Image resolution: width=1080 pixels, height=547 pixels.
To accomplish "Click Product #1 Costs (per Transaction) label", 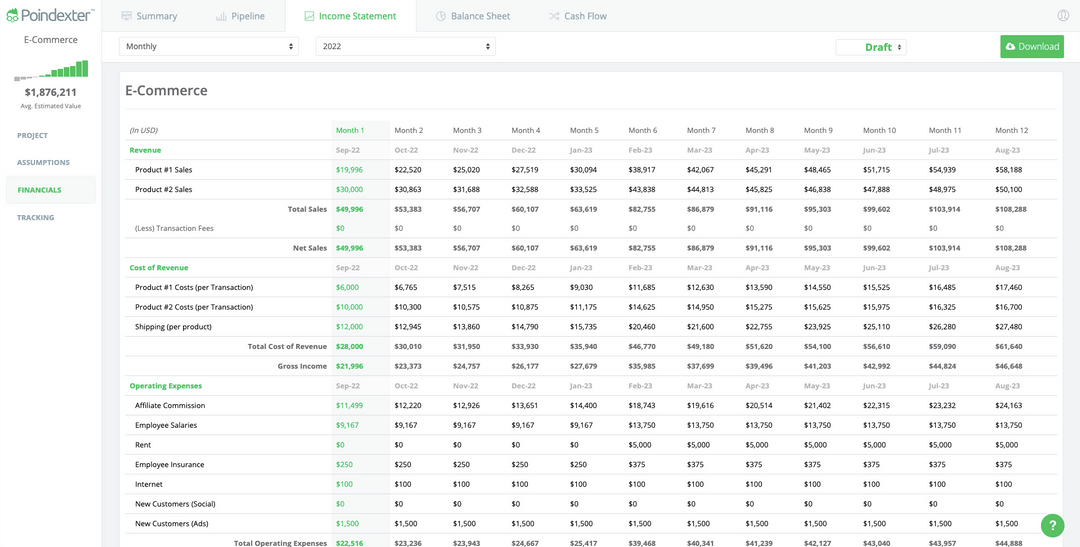I will click(194, 287).
